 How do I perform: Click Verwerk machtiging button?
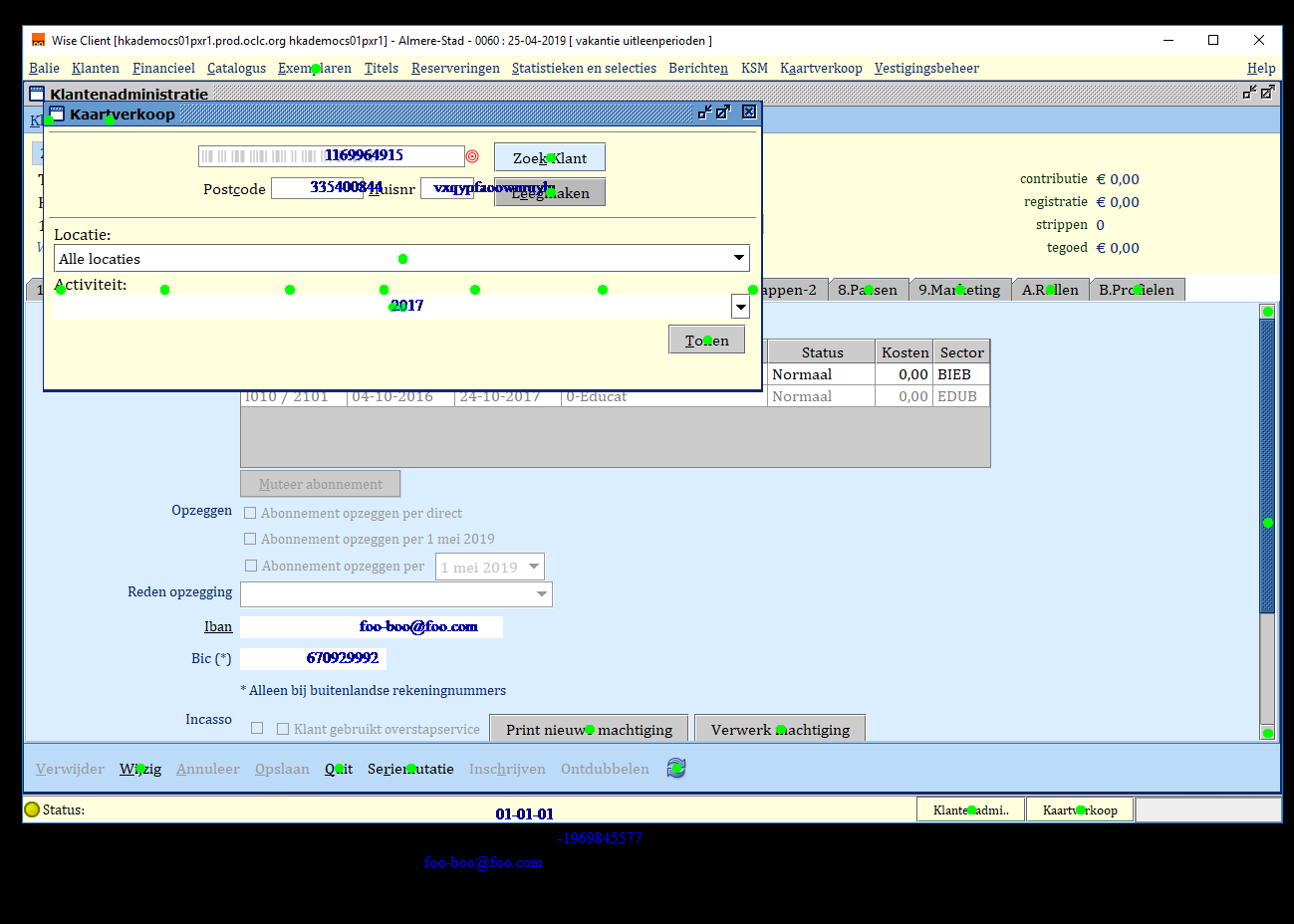click(780, 729)
